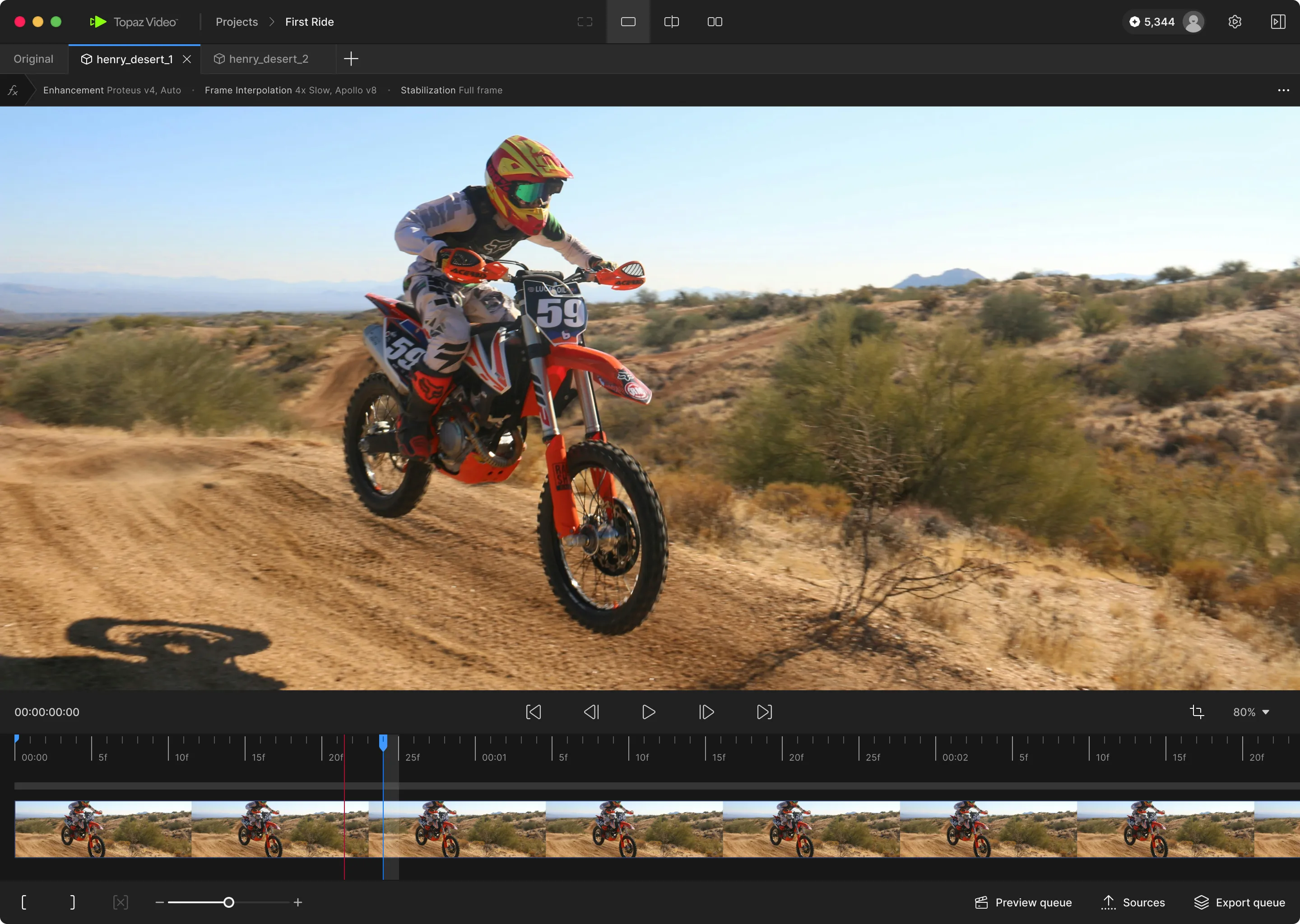This screenshot has height=924, width=1300.
Task: Toggle the right side panel
Action: coord(1278,22)
